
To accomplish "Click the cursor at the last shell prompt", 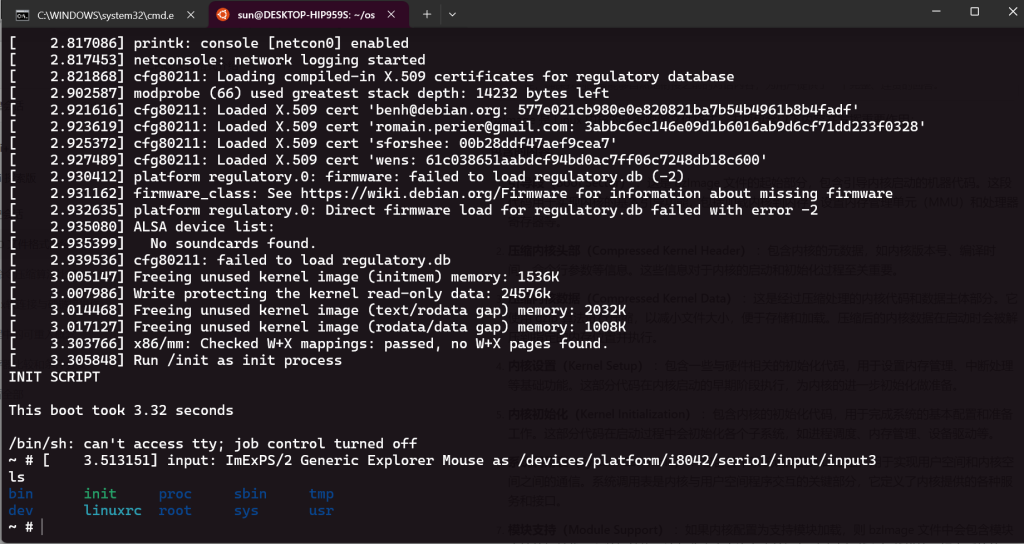I will [x=43, y=527].
